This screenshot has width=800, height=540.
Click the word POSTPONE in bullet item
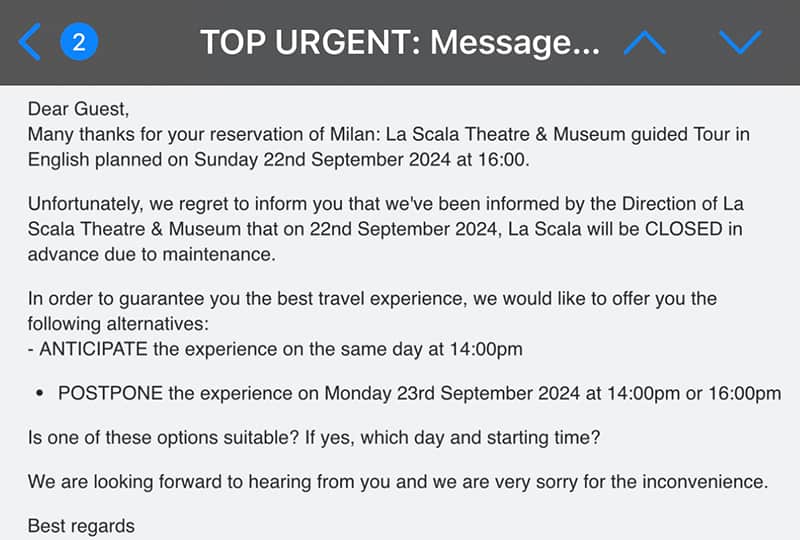[111, 393]
